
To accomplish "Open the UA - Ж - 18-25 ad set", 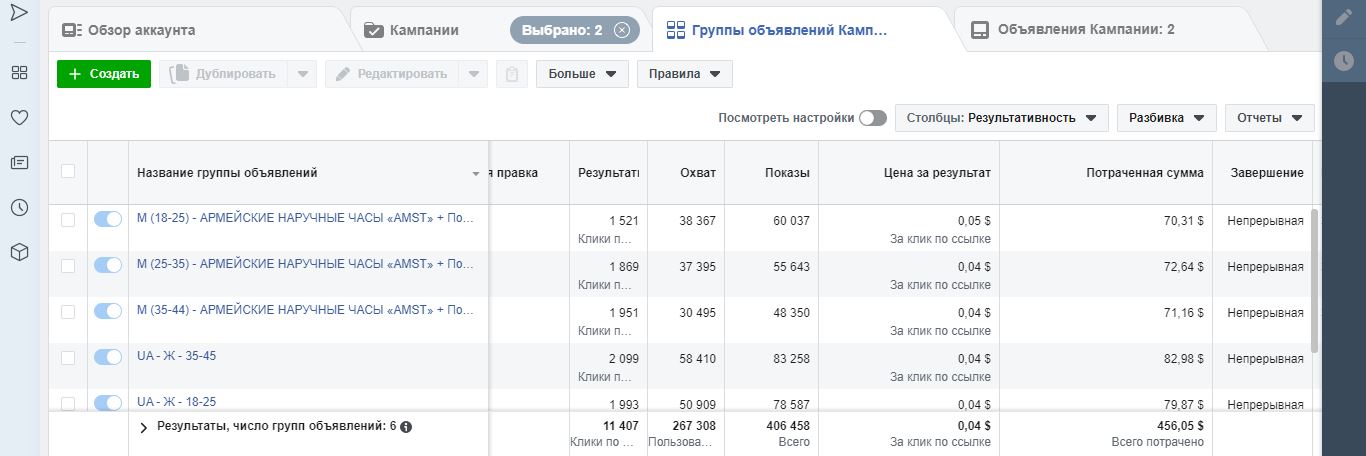I will (x=176, y=402).
